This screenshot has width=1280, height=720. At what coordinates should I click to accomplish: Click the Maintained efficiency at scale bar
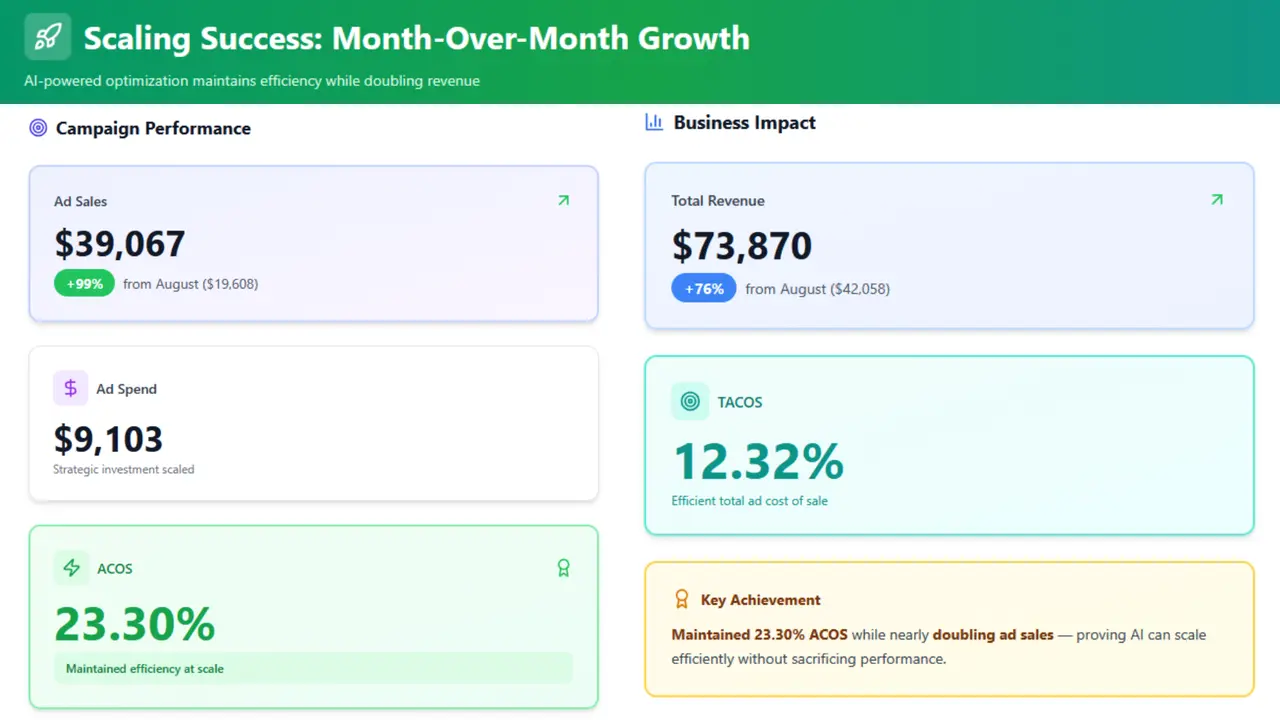click(313, 668)
